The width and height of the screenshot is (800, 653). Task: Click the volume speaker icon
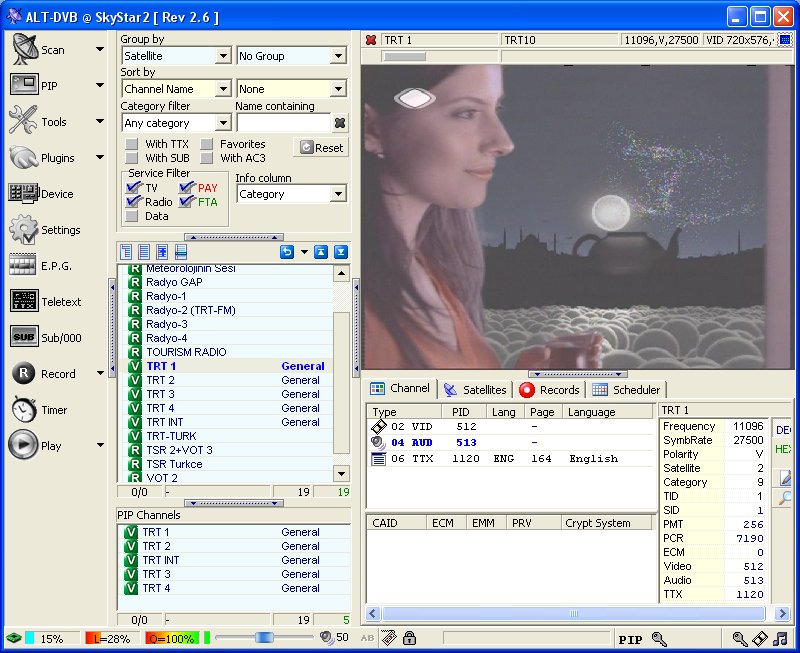click(326, 637)
